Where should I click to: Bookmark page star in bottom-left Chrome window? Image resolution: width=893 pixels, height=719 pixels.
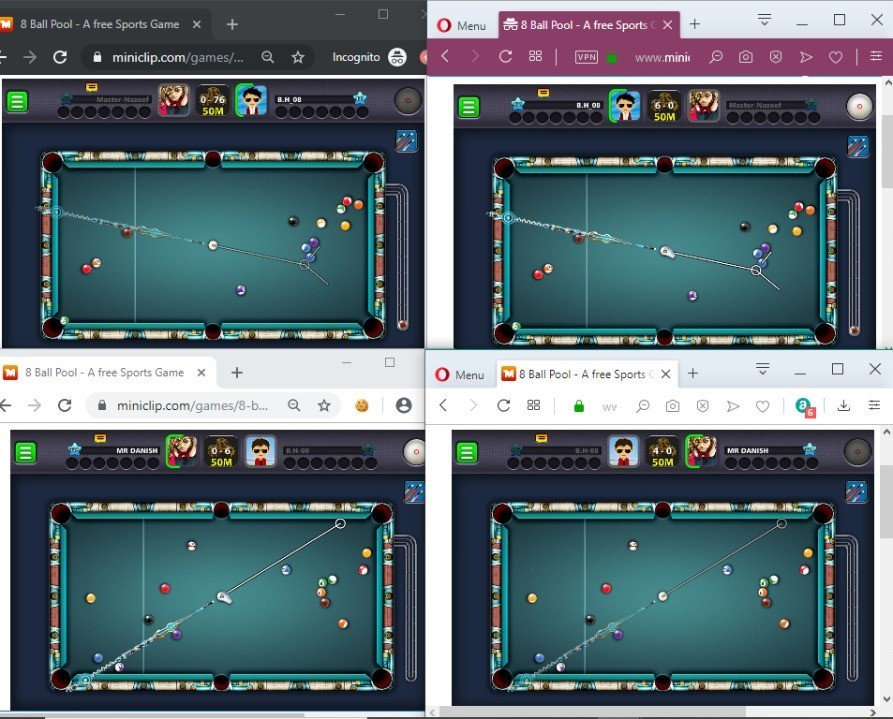tap(324, 405)
